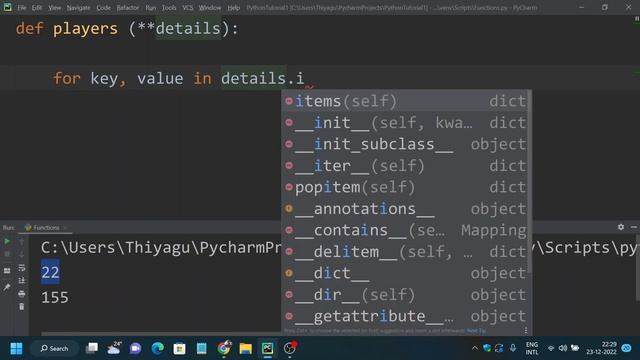Toggle scroll to end of console output

tap(22, 280)
